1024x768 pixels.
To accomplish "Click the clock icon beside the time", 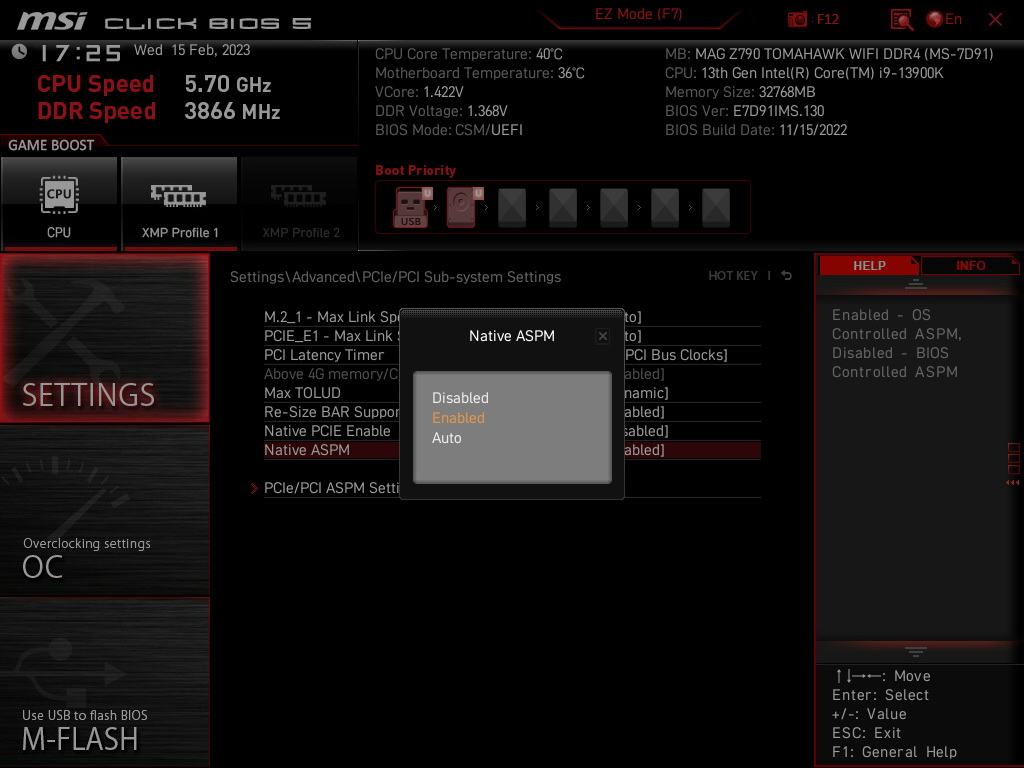I will point(20,52).
